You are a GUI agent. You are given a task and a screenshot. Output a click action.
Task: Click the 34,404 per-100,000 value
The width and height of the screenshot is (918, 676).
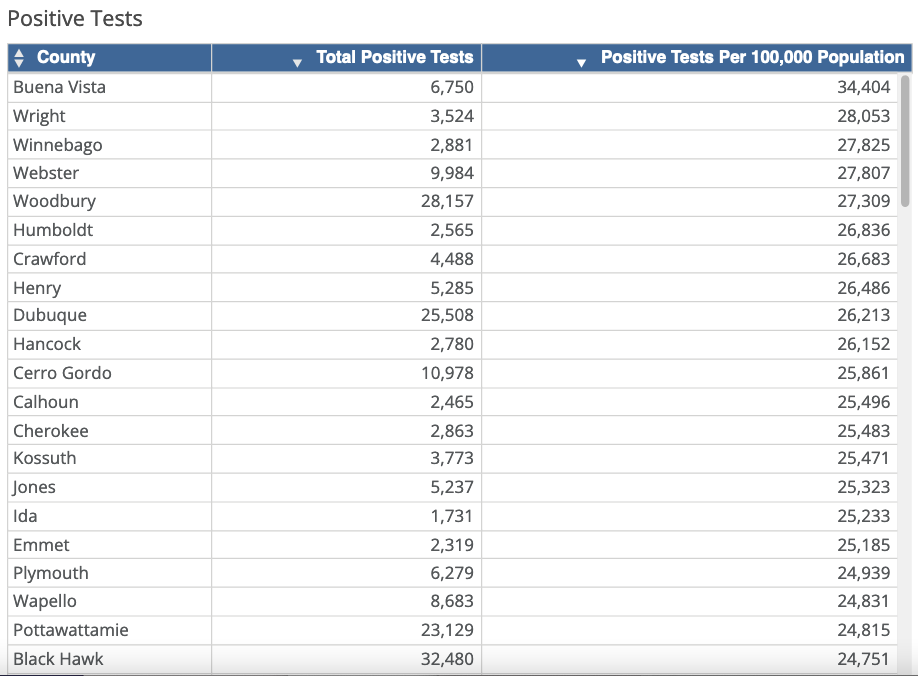[x=863, y=87]
